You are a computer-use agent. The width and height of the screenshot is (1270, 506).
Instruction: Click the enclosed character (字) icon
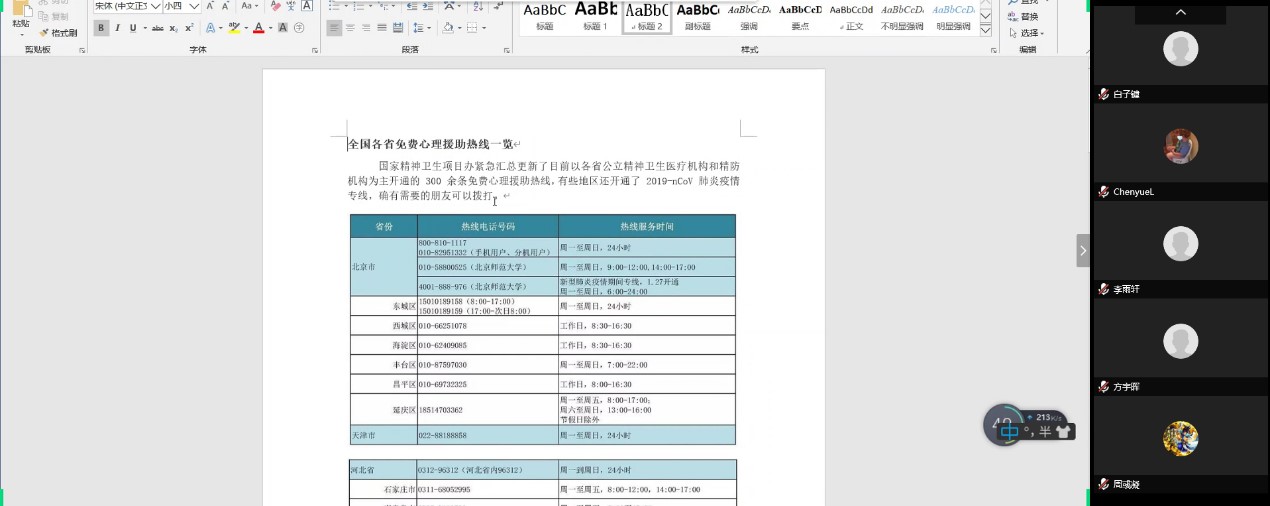(x=299, y=28)
